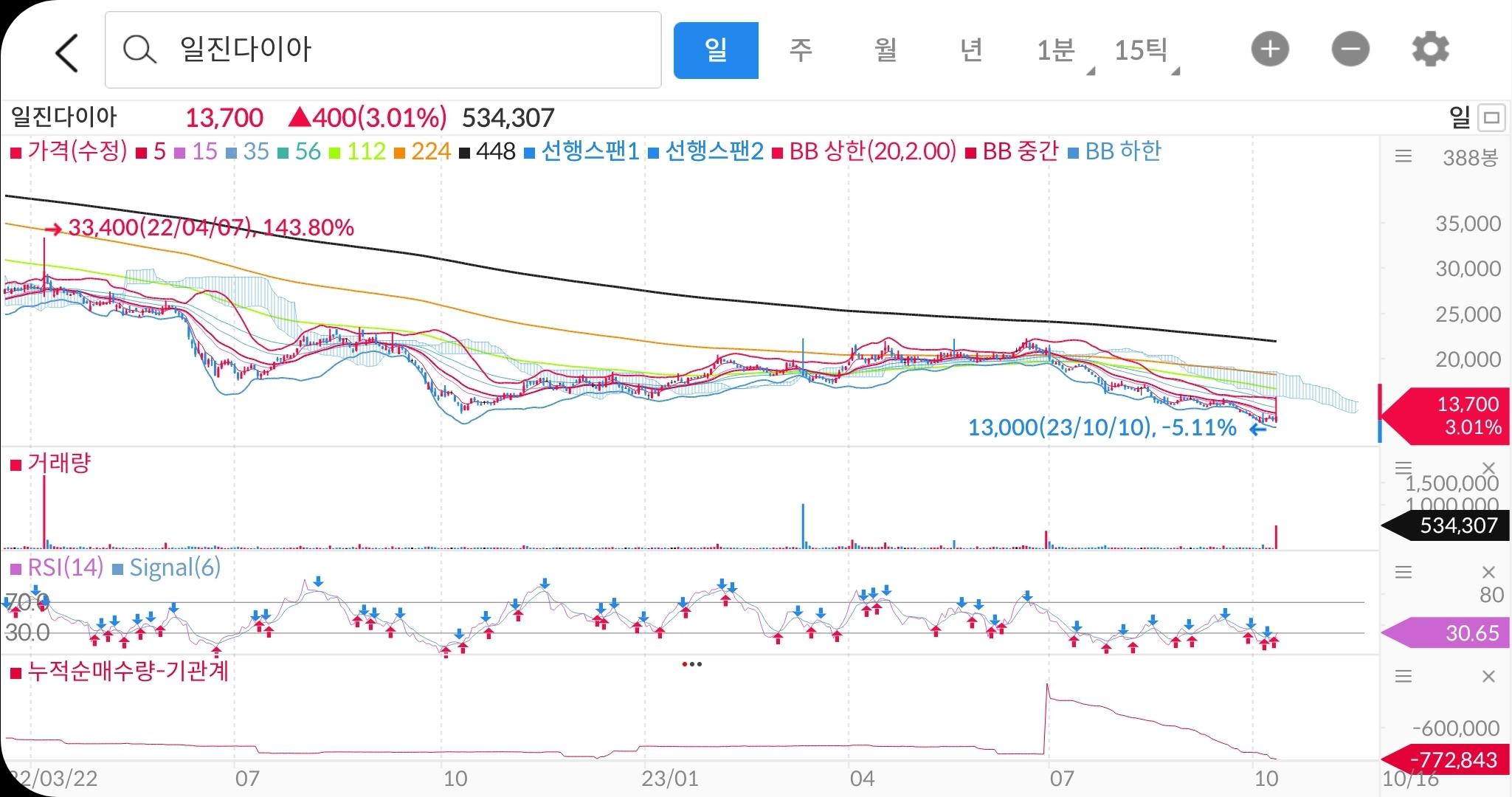Click the 일진다이아 search field
This screenshot has width=1512, height=797.
(383, 49)
